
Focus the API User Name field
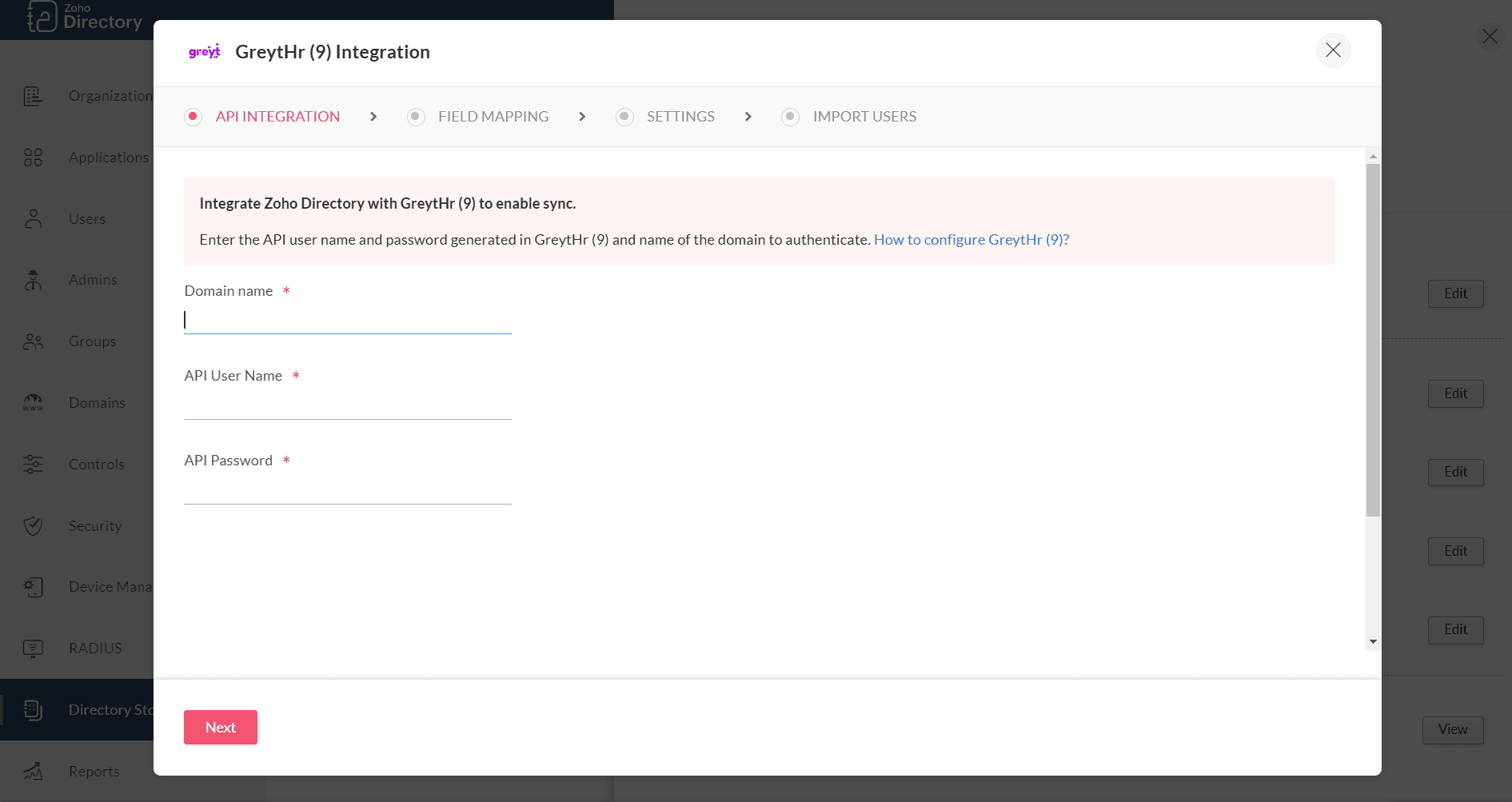click(348, 405)
